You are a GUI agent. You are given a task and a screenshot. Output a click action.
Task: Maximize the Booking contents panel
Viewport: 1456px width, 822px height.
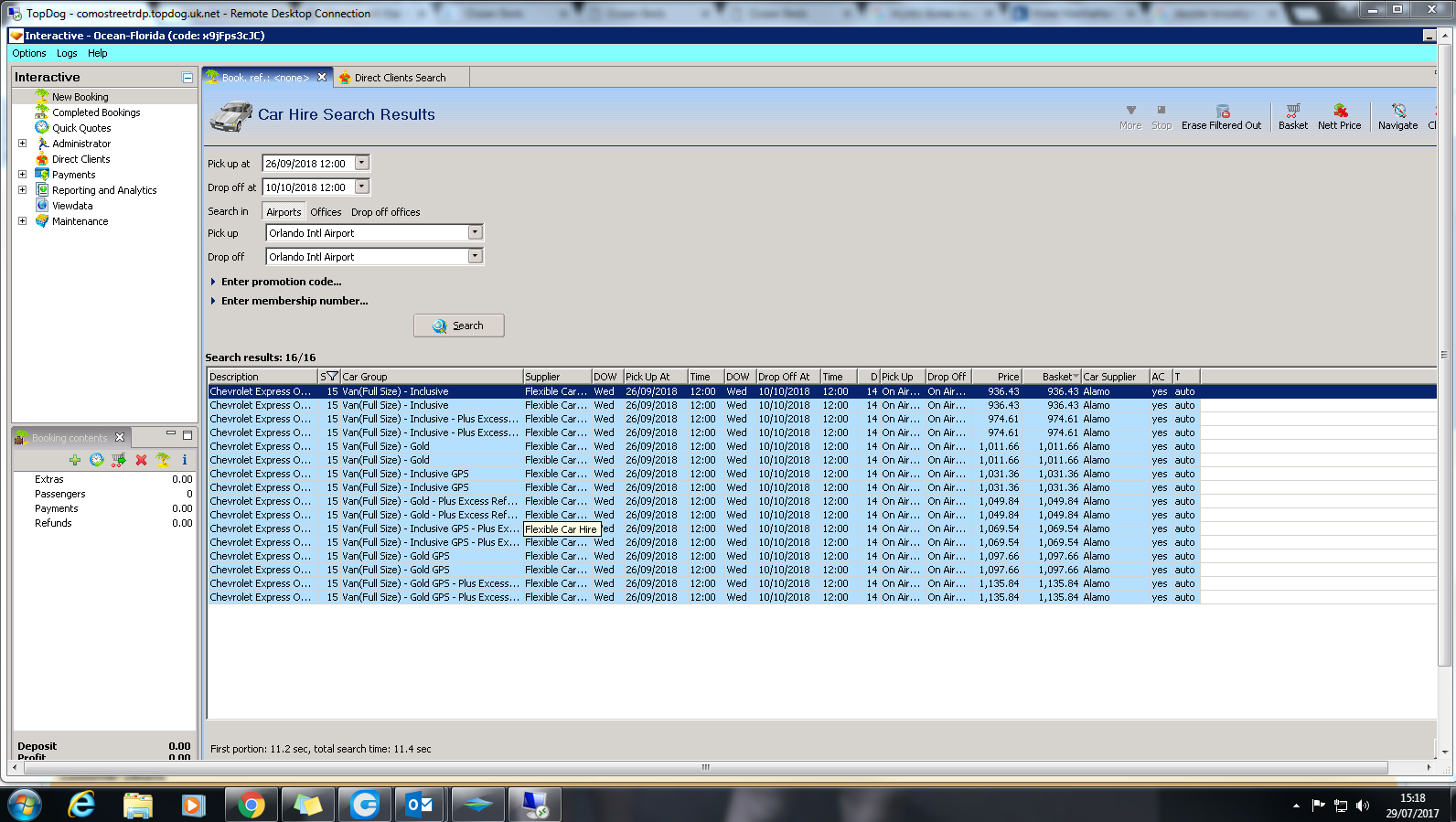pyautogui.click(x=187, y=435)
